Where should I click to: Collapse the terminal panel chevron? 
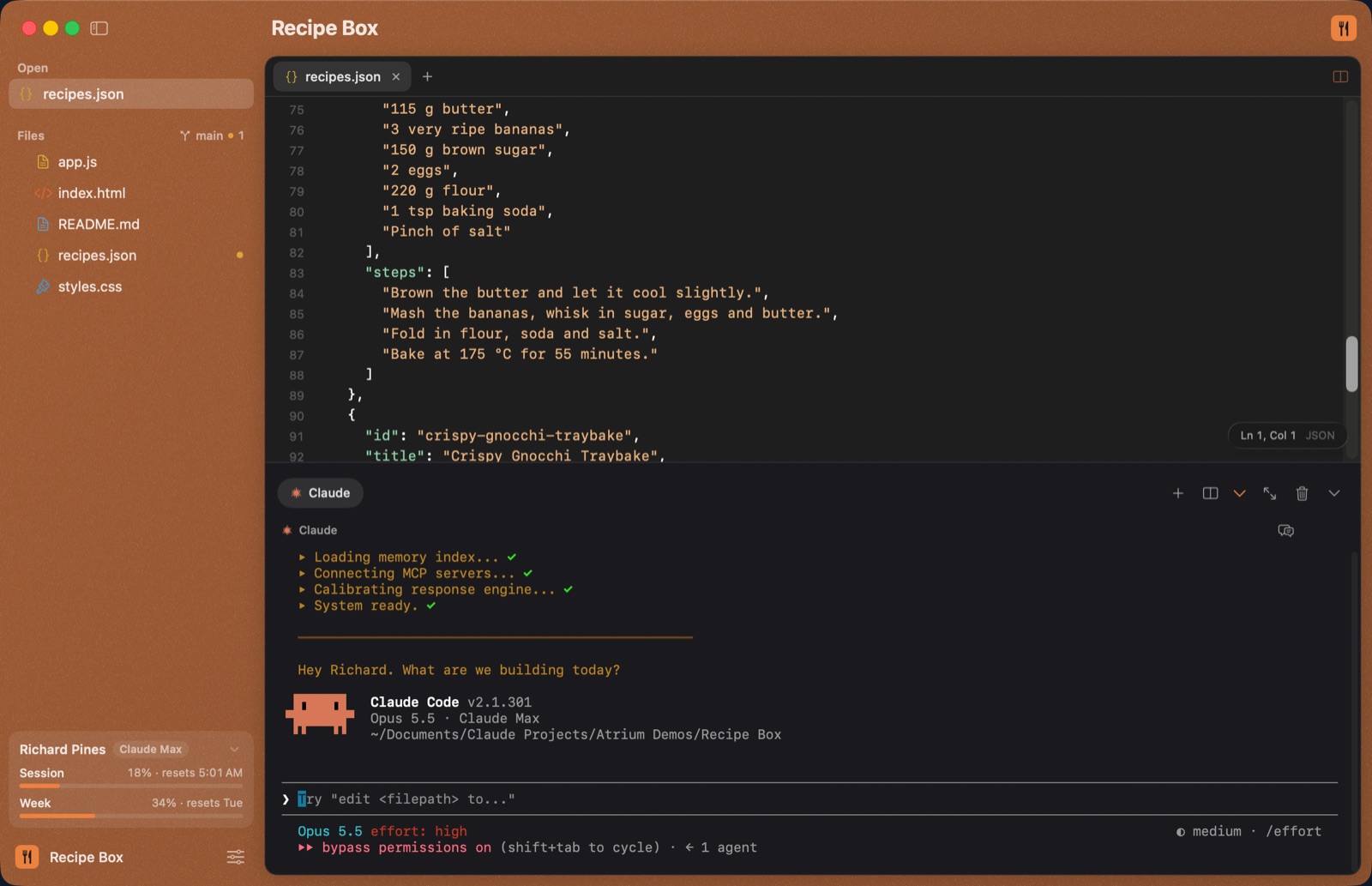[x=1334, y=493]
